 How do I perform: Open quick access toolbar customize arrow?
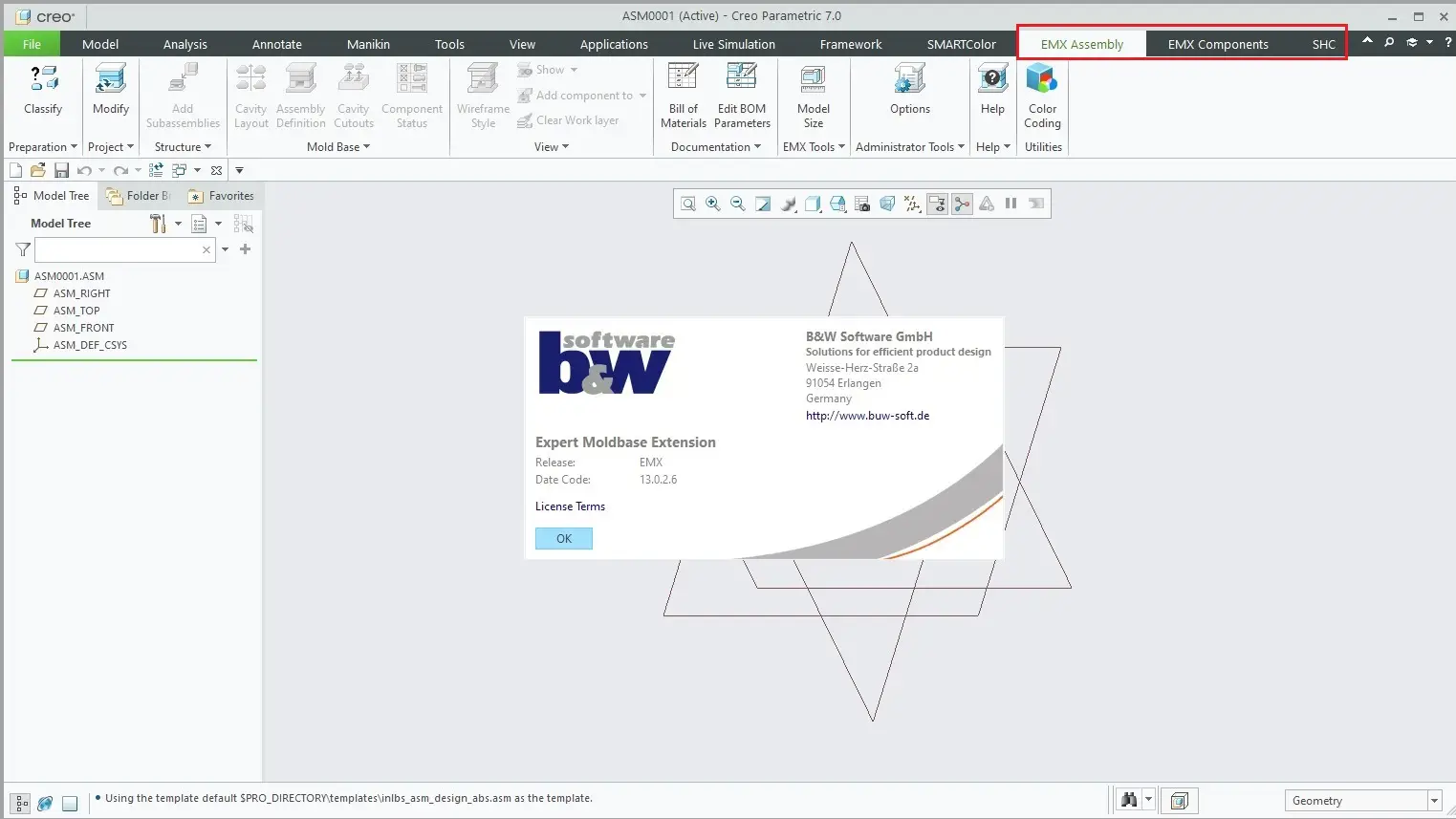240,170
